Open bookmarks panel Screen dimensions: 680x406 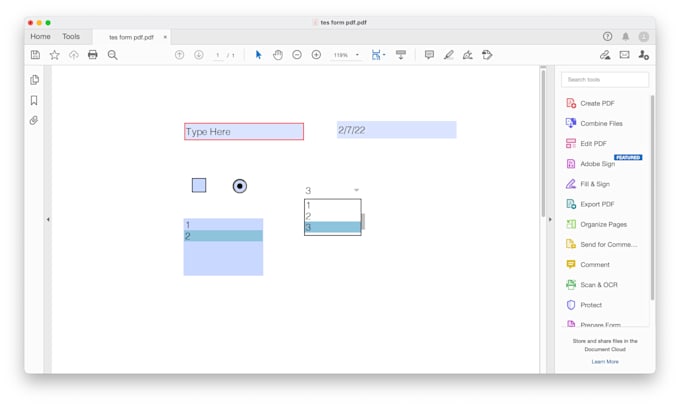(x=34, y=100)
